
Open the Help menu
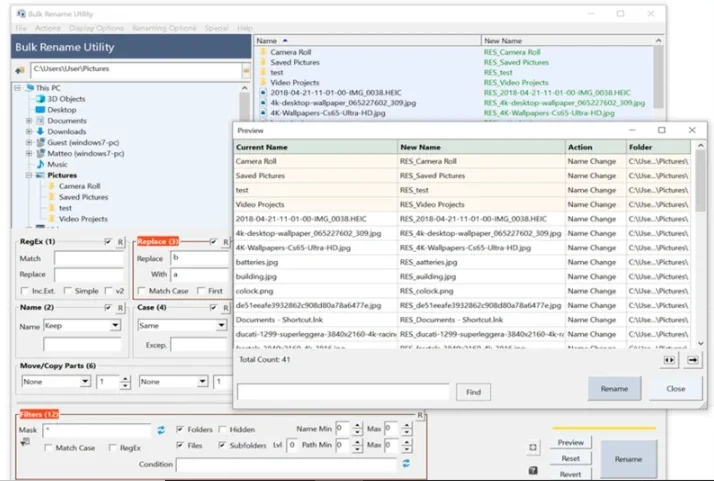point(245,28)
